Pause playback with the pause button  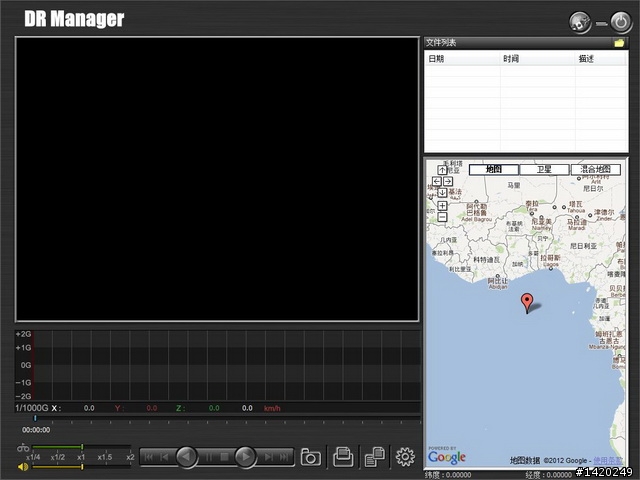[208, 457]
